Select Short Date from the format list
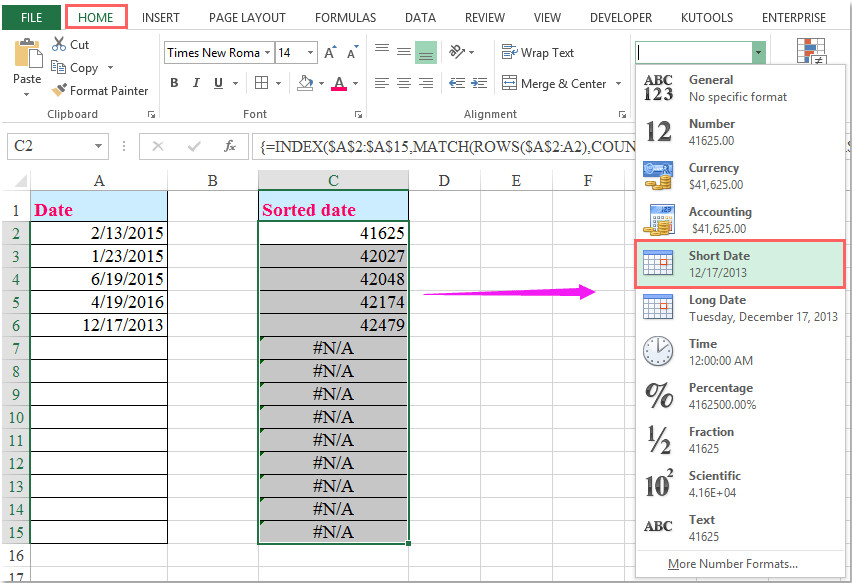The image size is (852, 583). tap(738, 263)
